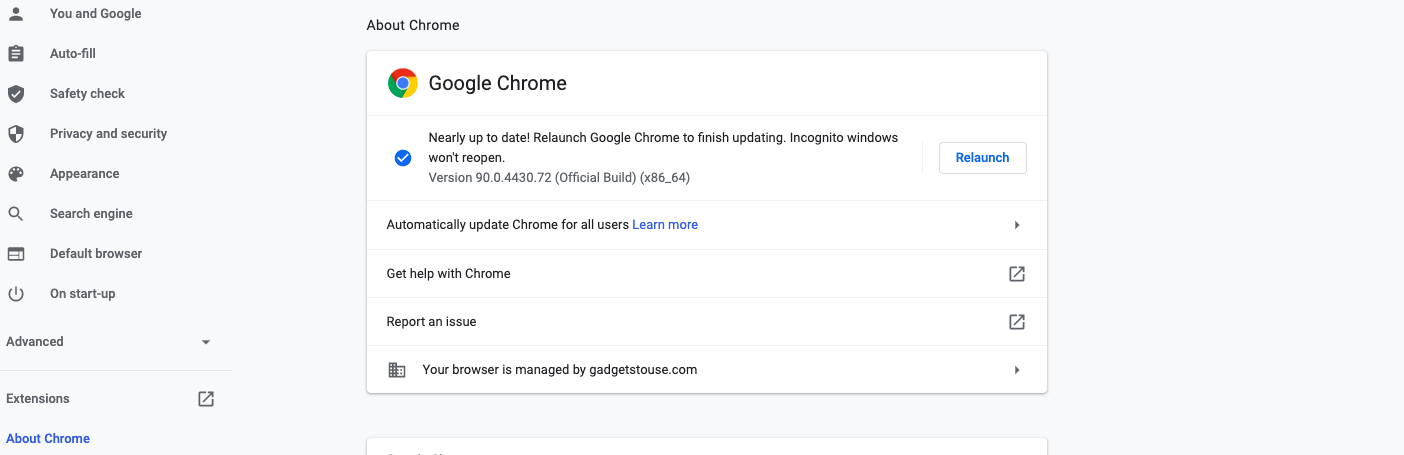Click the On start-up power icon
Image resolution: width=1404 pixels, height=455 pixels.
15,294
